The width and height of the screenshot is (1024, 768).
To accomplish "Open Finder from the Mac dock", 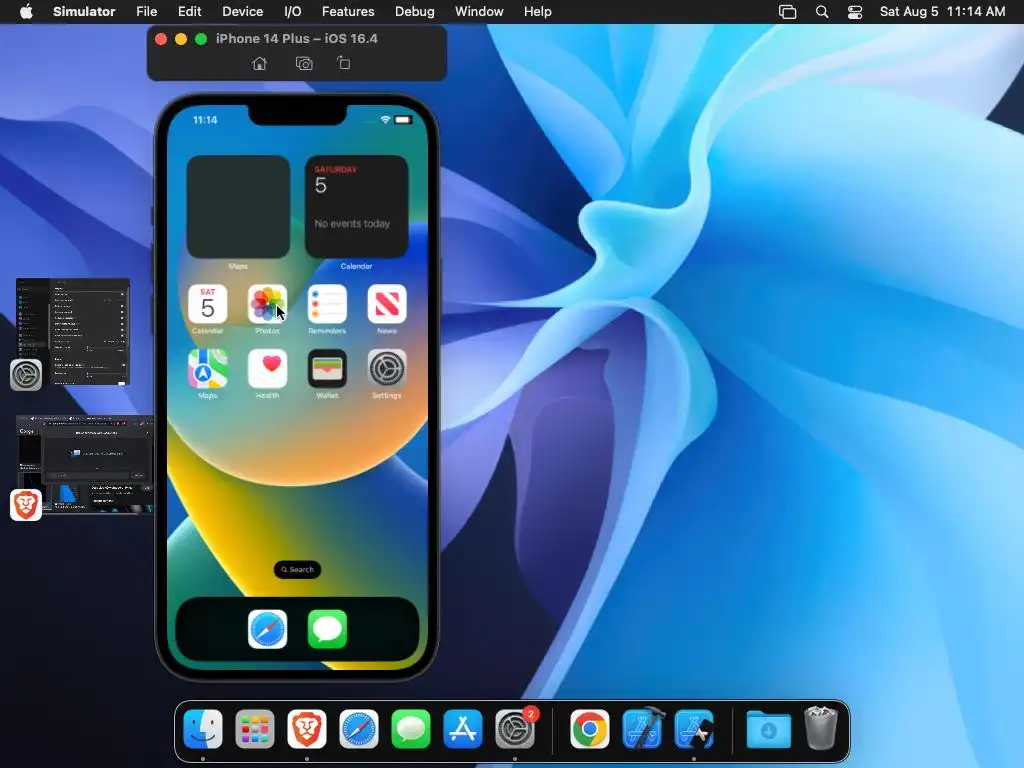I will (203, 729).
